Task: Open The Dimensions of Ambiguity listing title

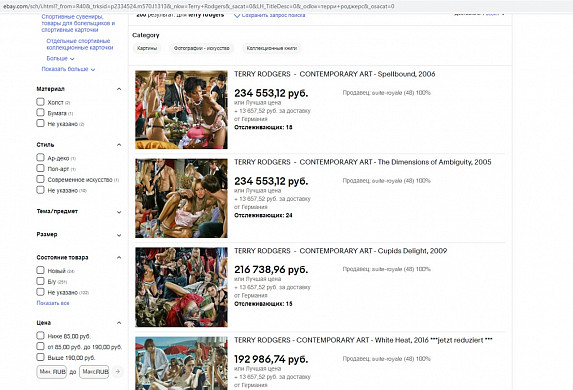Action: 363,162
